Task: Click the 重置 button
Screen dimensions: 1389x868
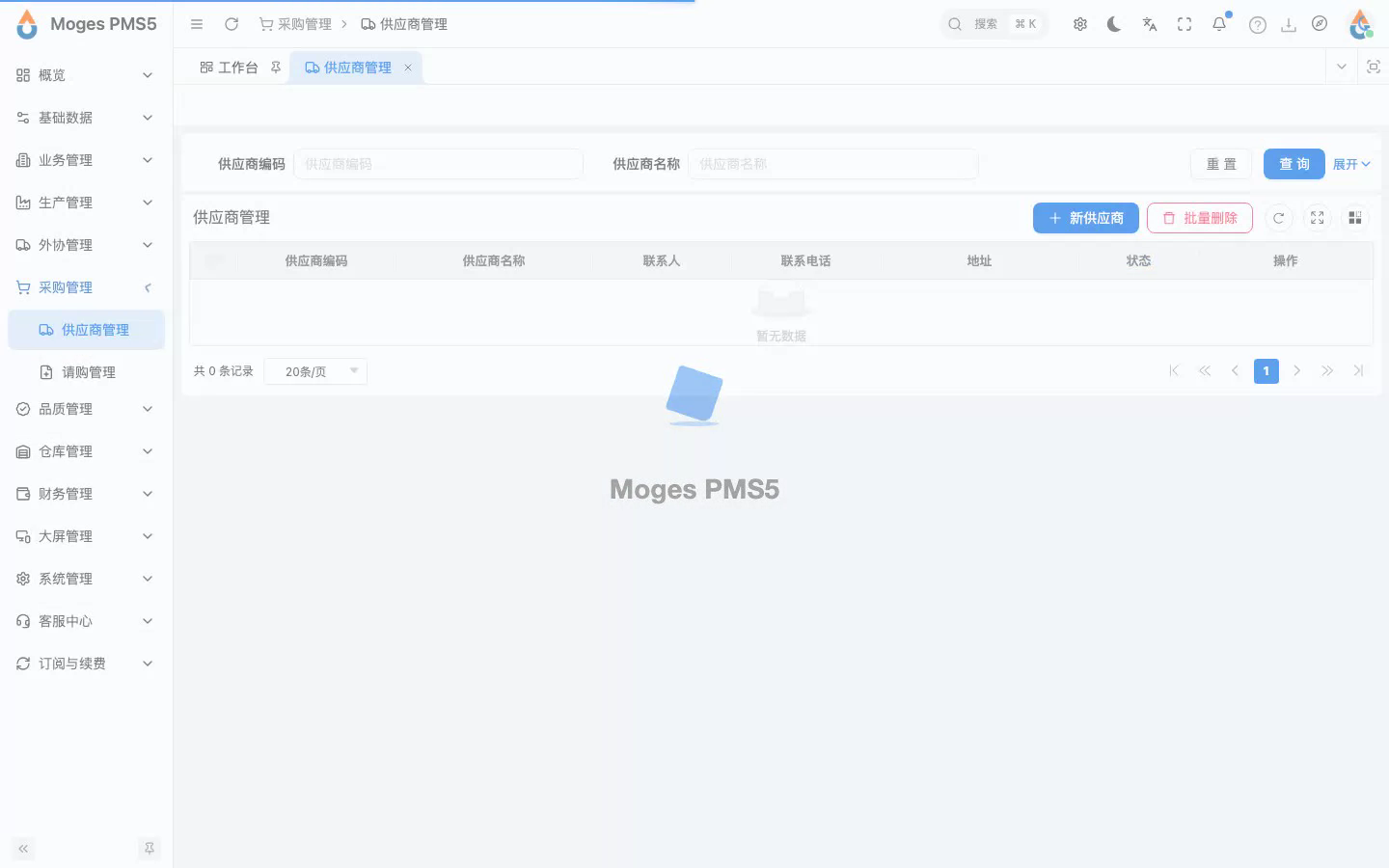Action: [1221, 164]
